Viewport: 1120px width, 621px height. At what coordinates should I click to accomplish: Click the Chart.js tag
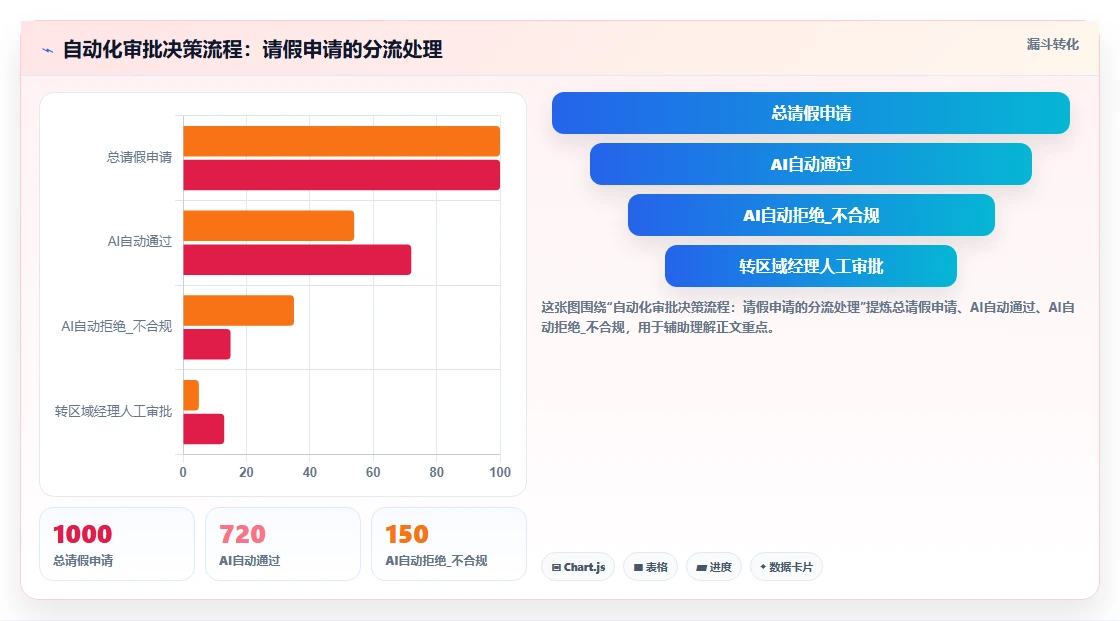pos(578,567)
